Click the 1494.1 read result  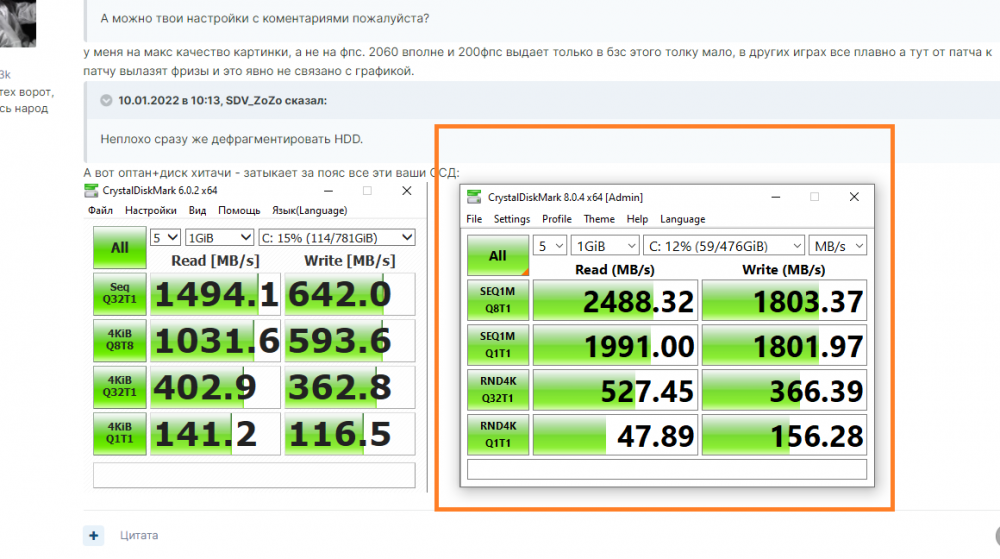tap(216, 294)
